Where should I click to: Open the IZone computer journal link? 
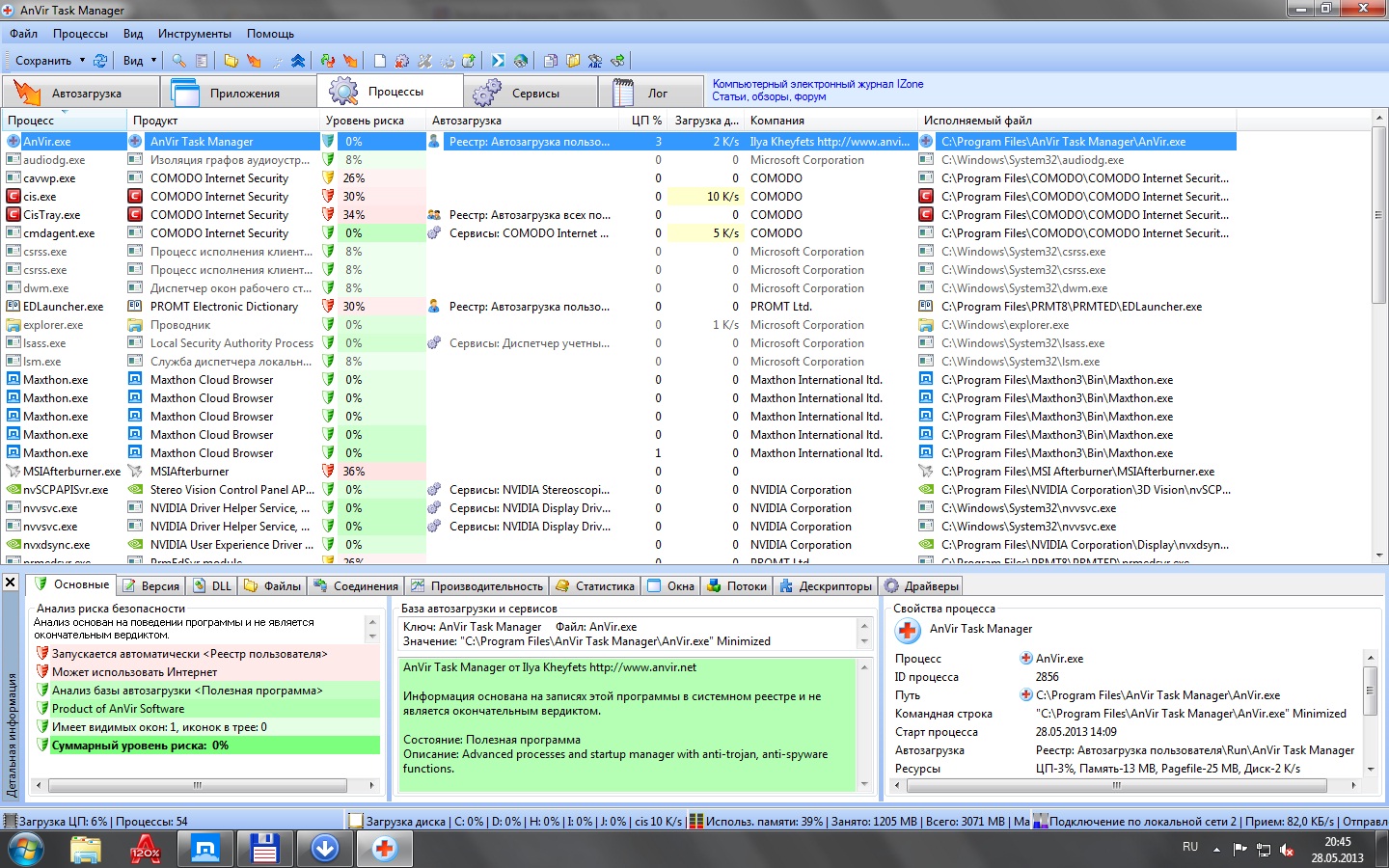[x=817, y=84]
